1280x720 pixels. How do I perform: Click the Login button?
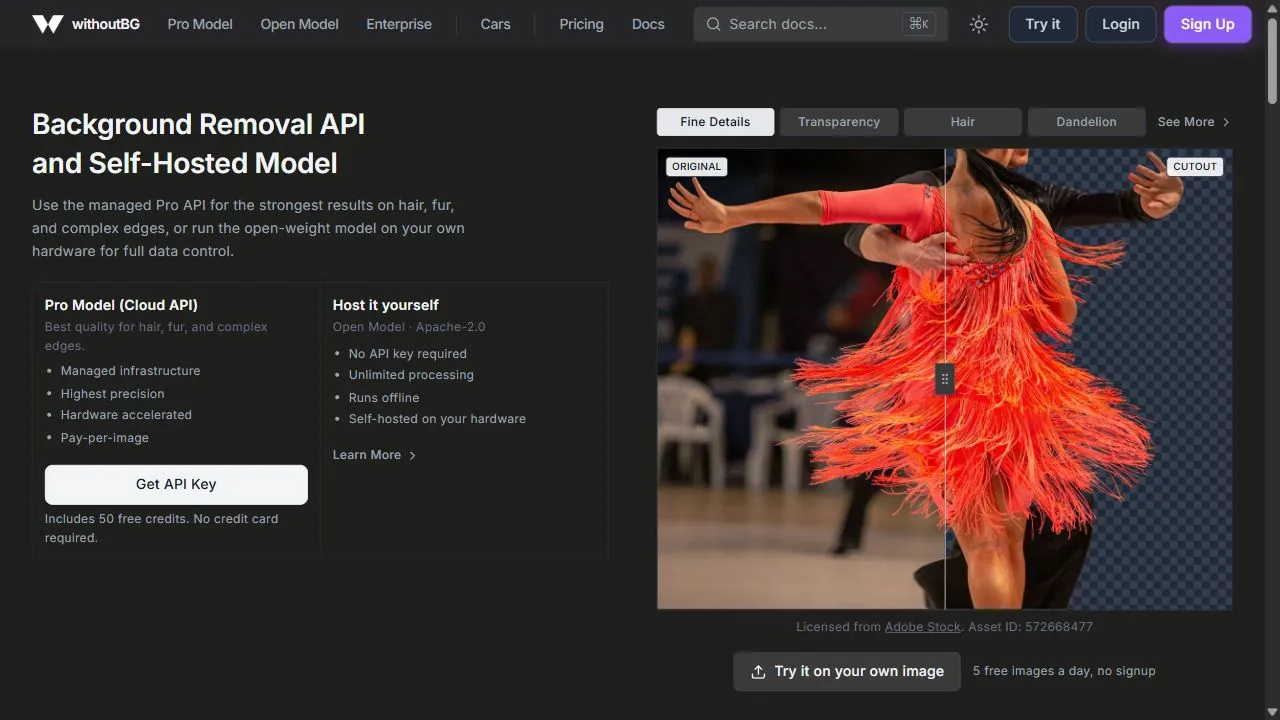click(x=1120, y=24)
